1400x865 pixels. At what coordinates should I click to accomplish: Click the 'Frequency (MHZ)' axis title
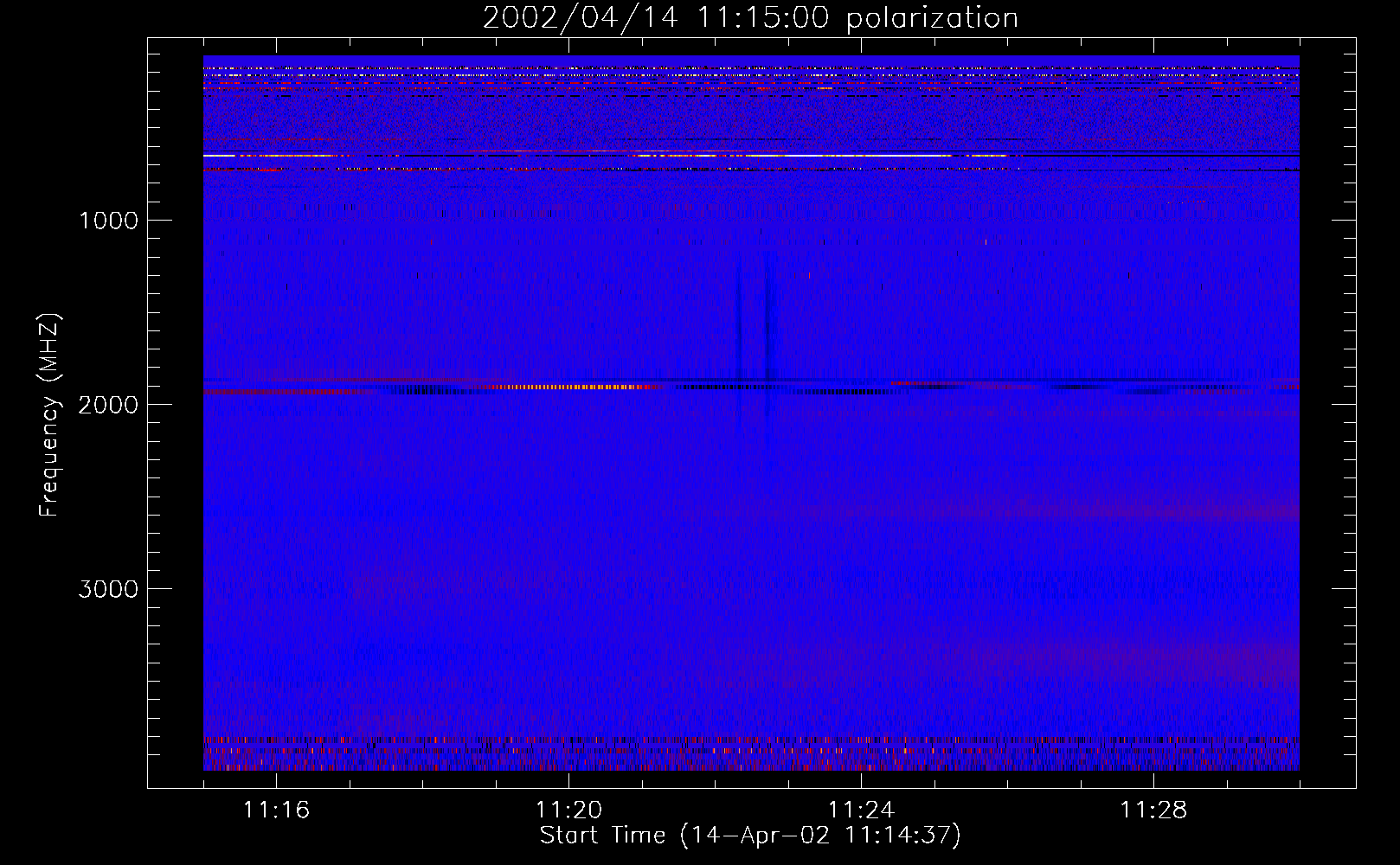point(50,415)
